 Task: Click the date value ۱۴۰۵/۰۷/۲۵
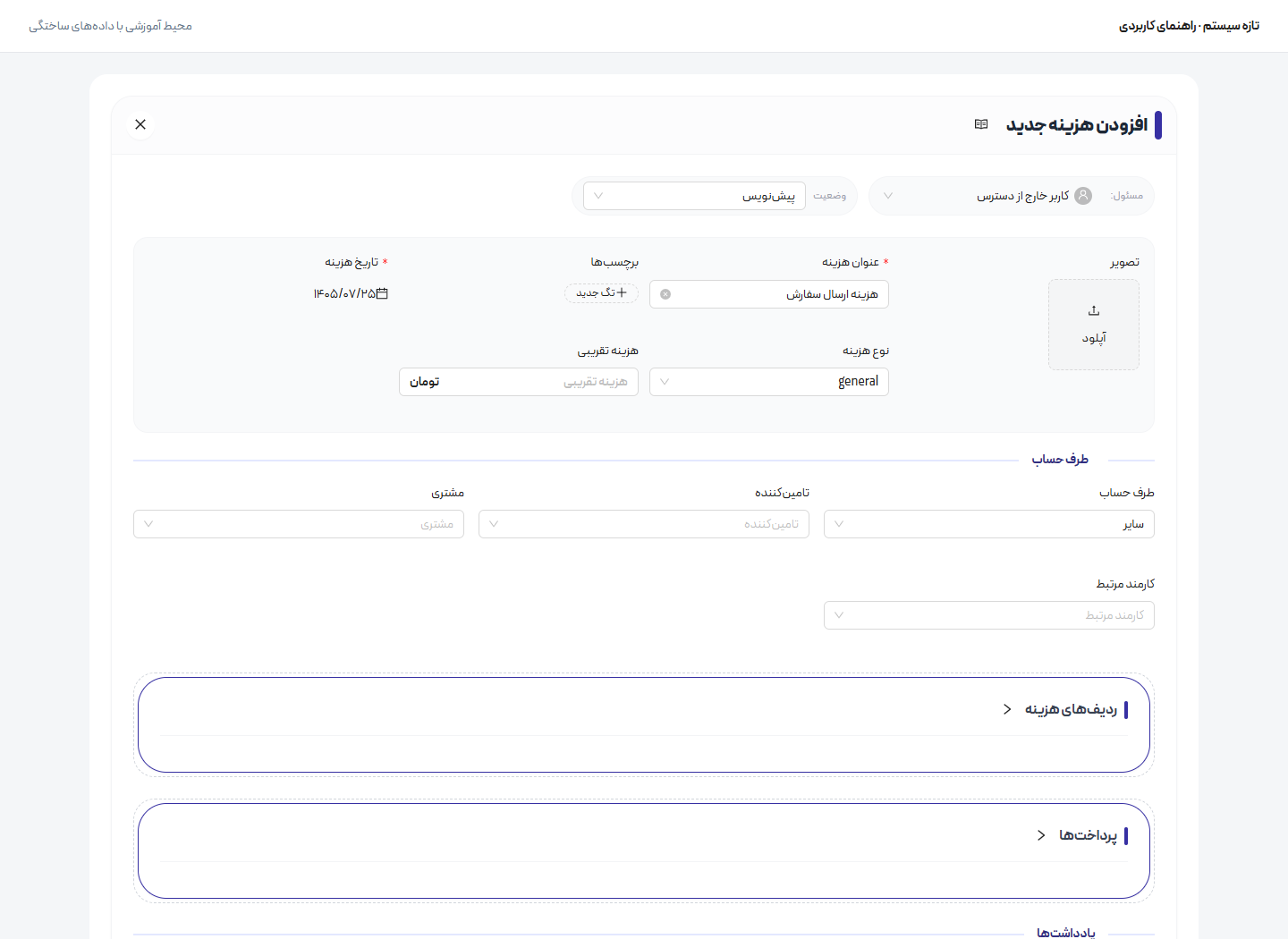(344, 293)
